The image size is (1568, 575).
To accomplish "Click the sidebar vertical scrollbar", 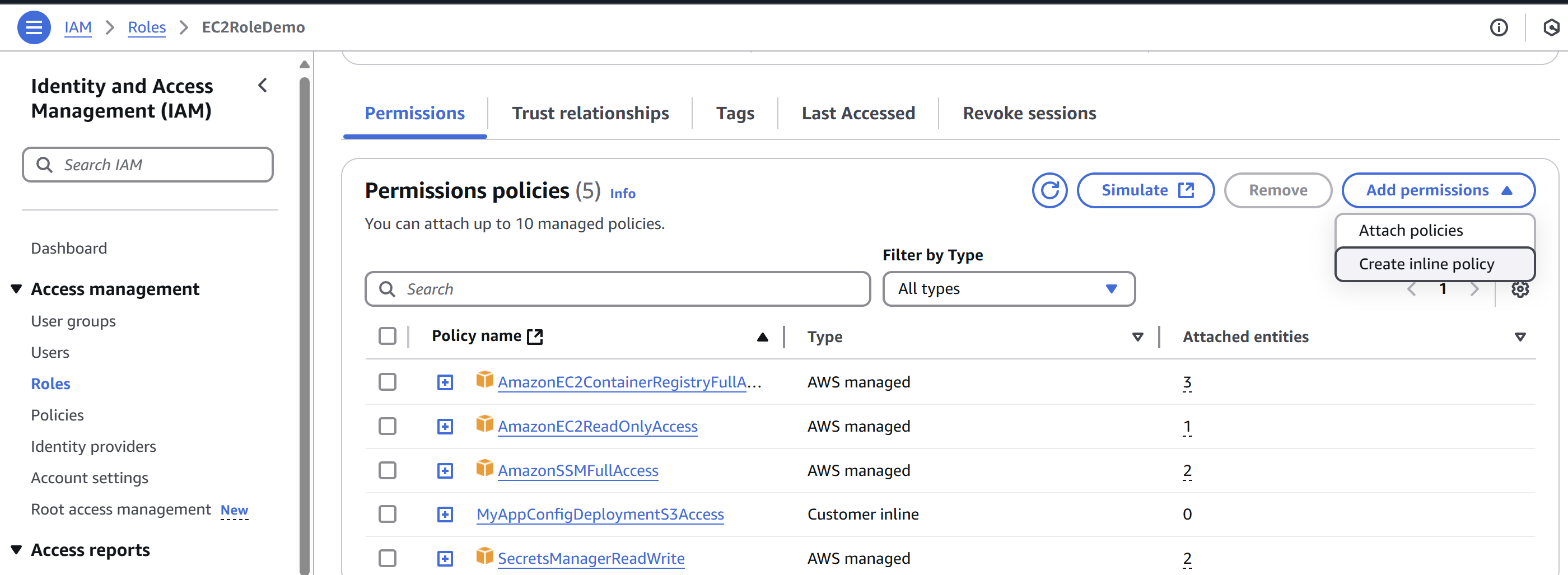I will pos(304,304).
